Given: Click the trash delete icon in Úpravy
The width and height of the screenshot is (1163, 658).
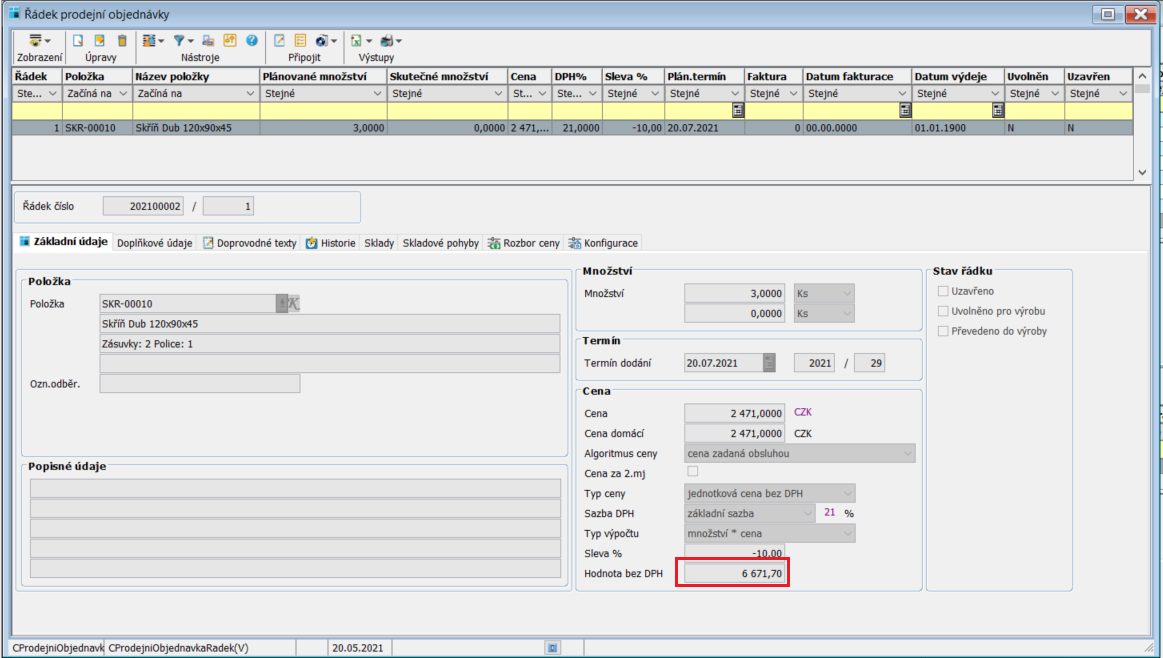Looking at the screenshot, I should point(122,41).
